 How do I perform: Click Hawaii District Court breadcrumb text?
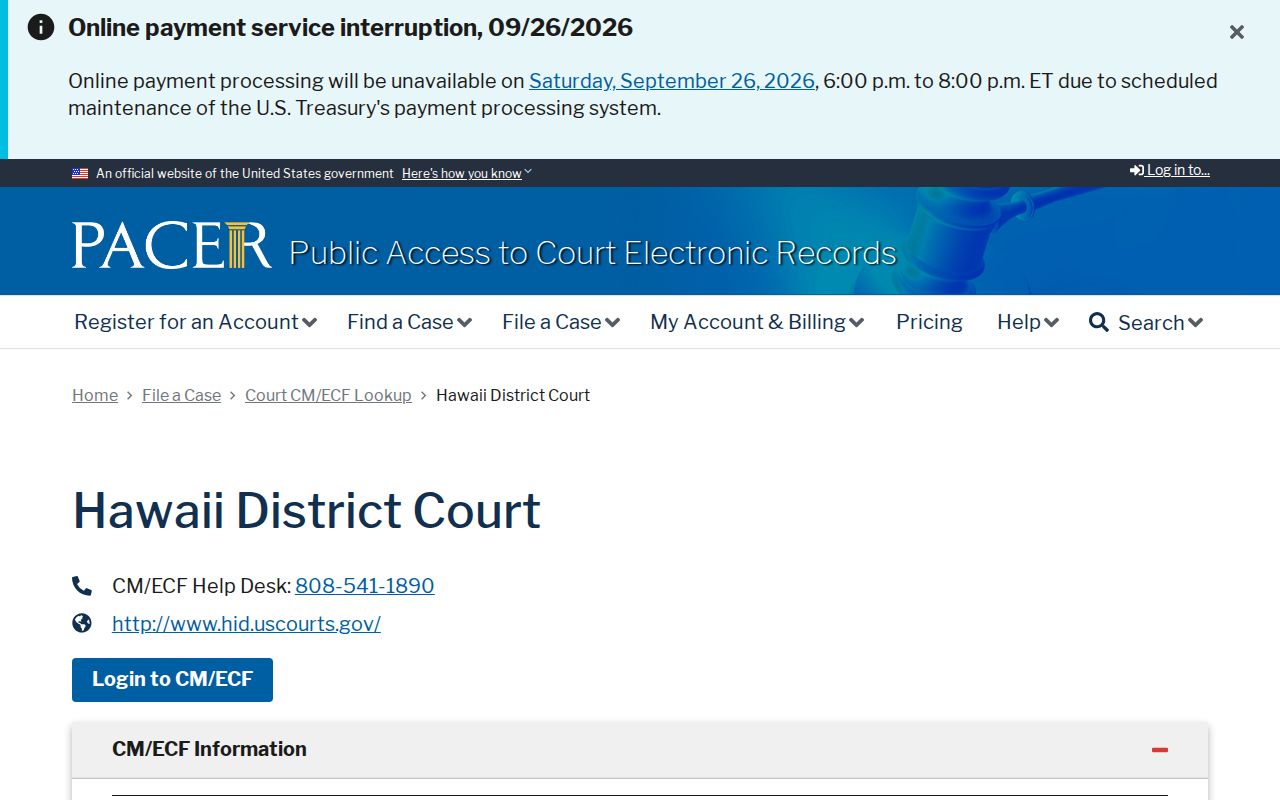click(x=513, y=395)
